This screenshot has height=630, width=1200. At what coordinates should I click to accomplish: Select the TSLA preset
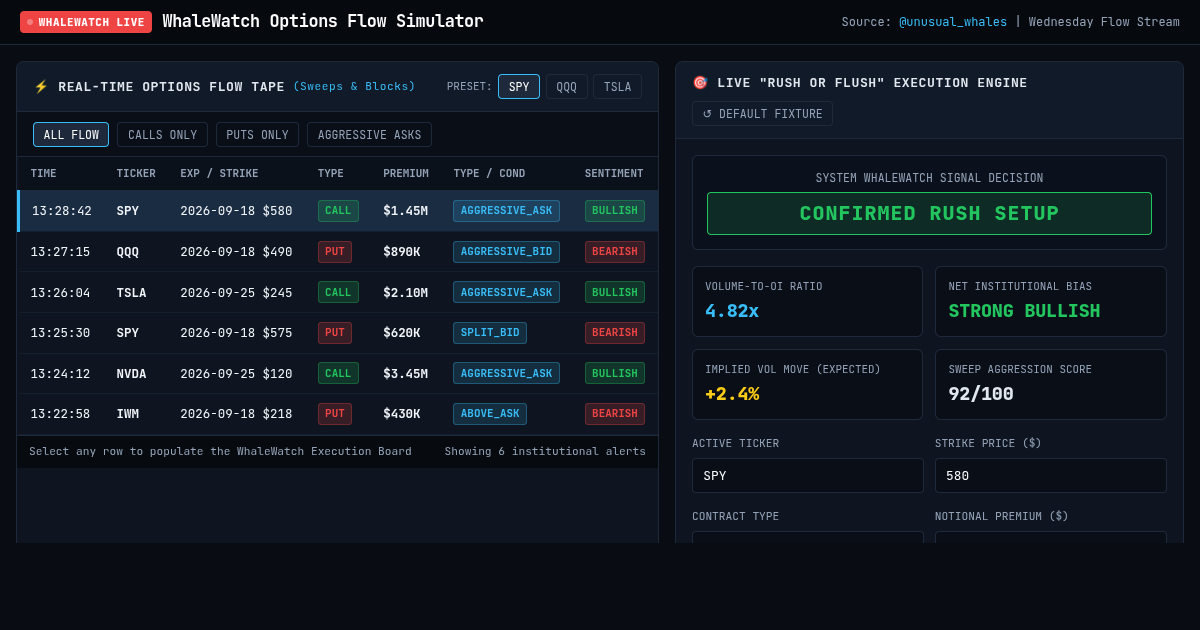pyautogui.click(x=617, y=87)
